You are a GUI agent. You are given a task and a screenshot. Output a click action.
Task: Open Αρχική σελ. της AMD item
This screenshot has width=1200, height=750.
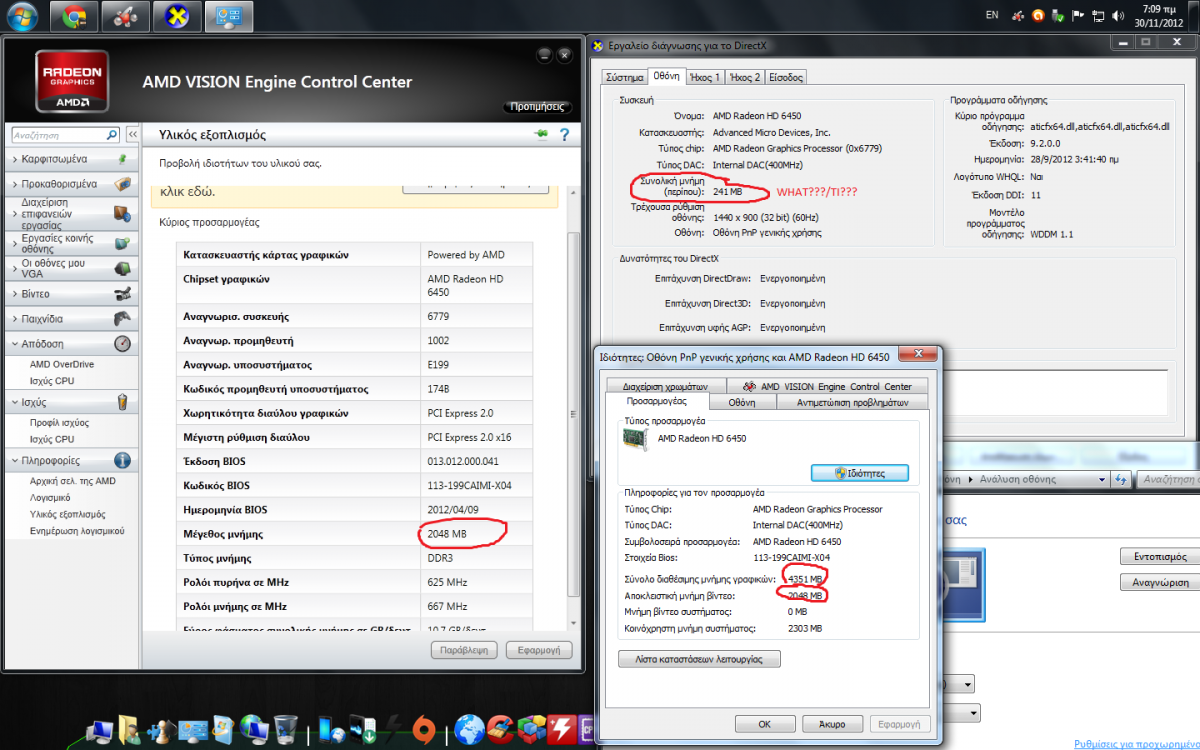pos(73,481)
